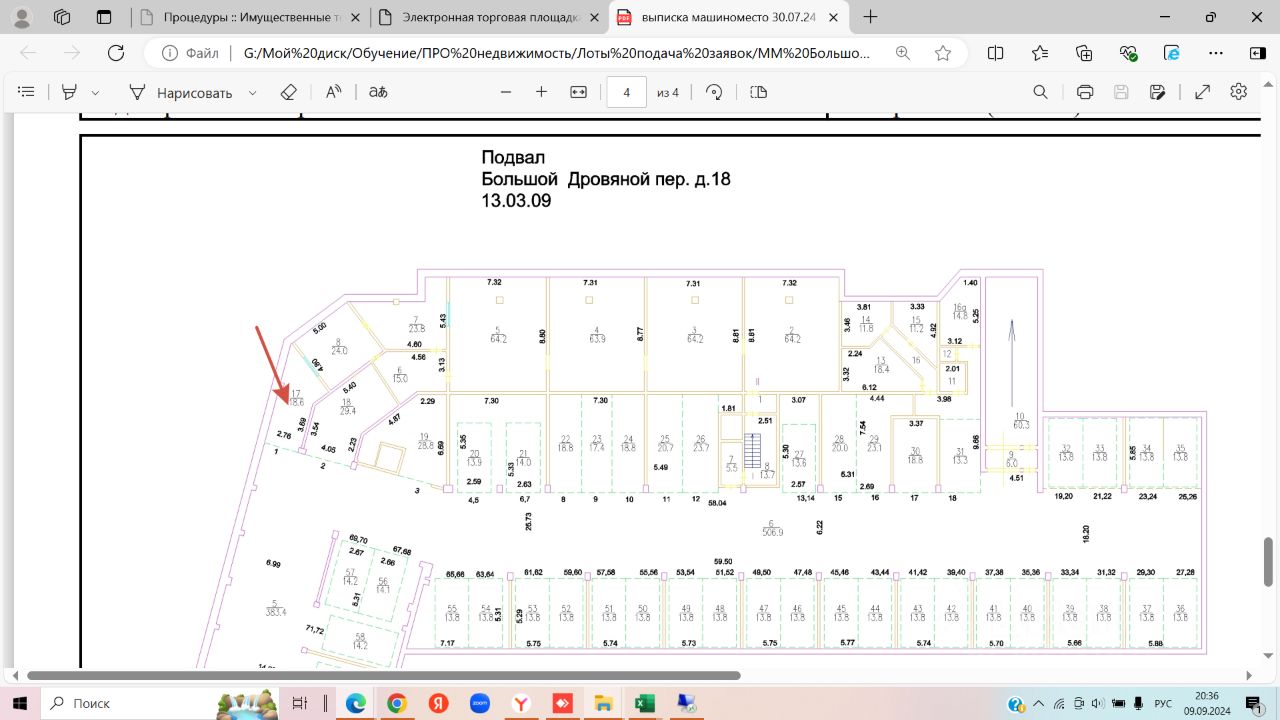Open the Edge extension icon in toolbar
Viewport: 1280px width, 720px height.
[x=1173, y=53]
